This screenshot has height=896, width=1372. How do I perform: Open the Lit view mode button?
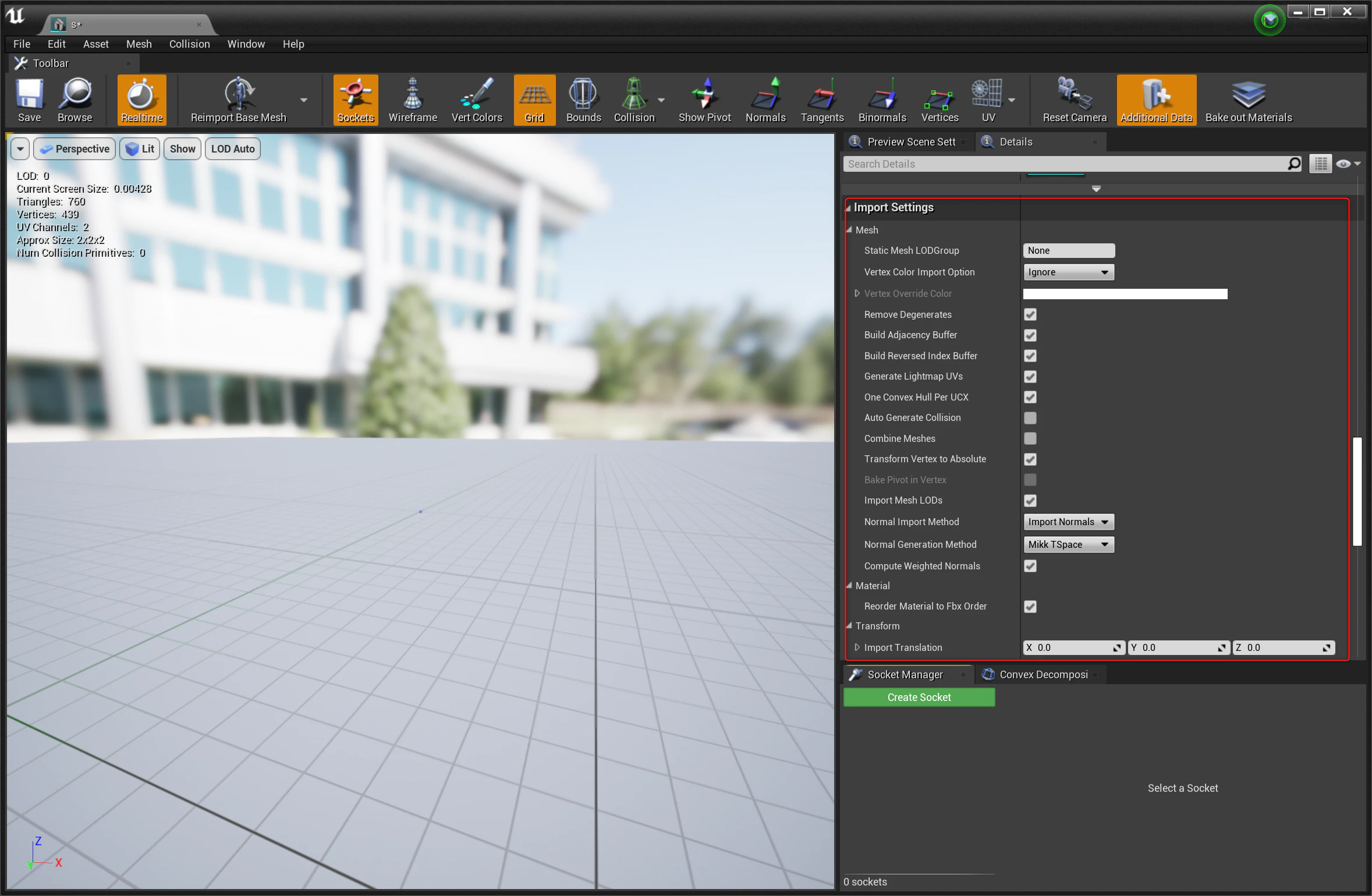(140, 149)
